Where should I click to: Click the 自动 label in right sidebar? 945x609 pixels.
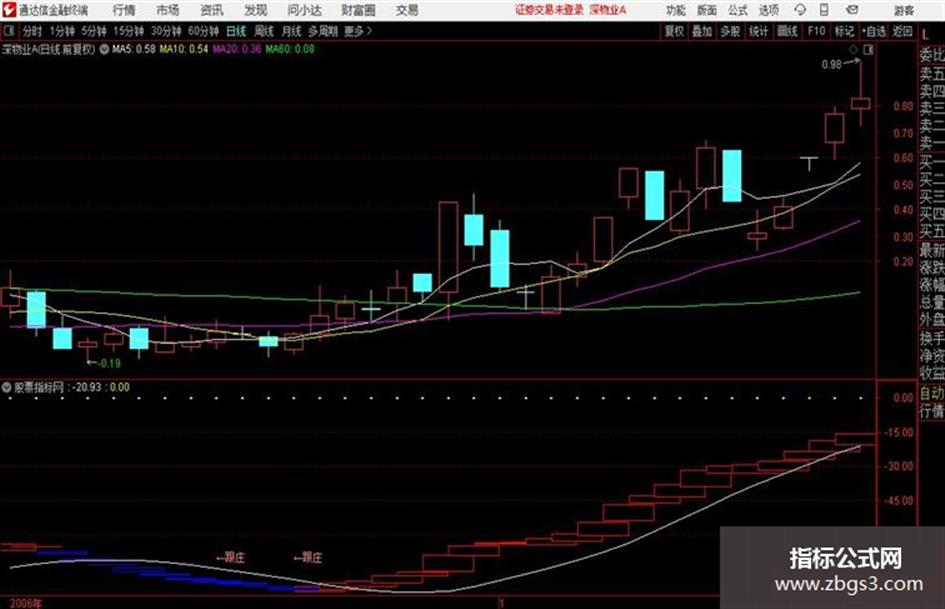tap(932, 394)
